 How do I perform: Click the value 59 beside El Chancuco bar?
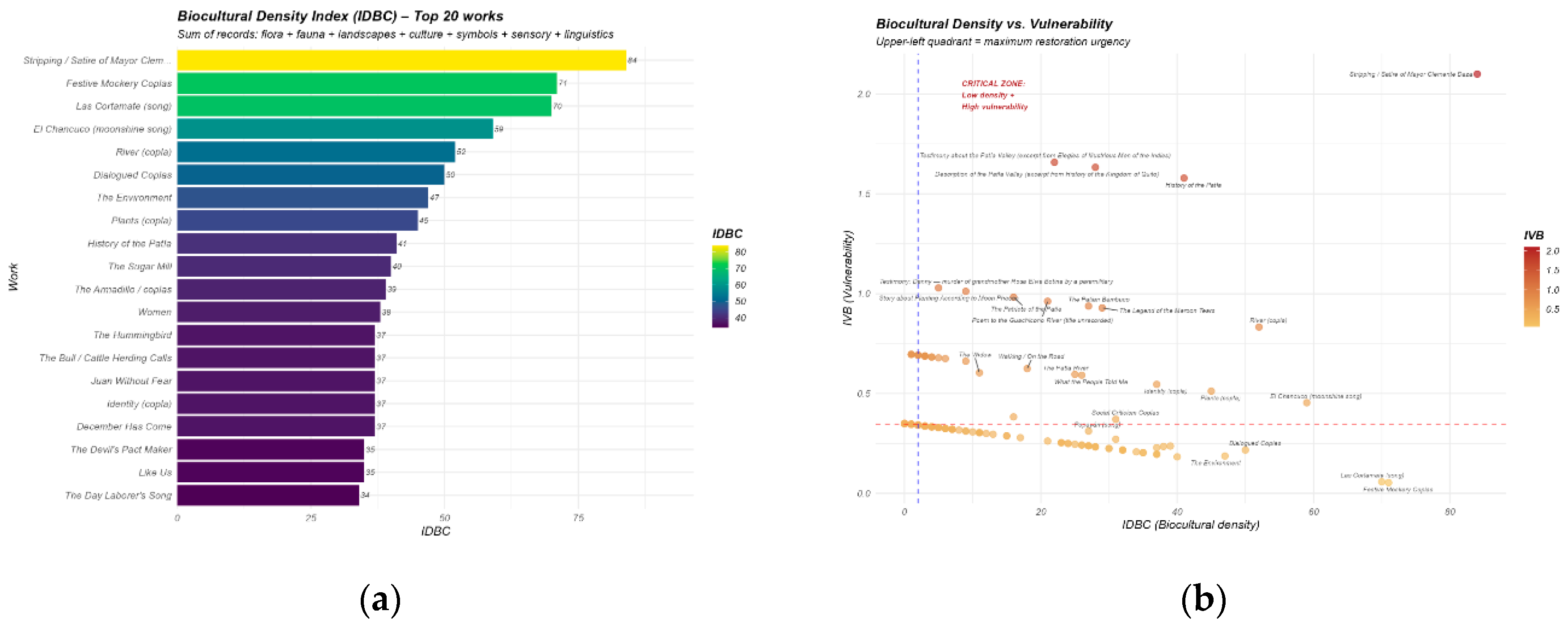tap(499, 129)
